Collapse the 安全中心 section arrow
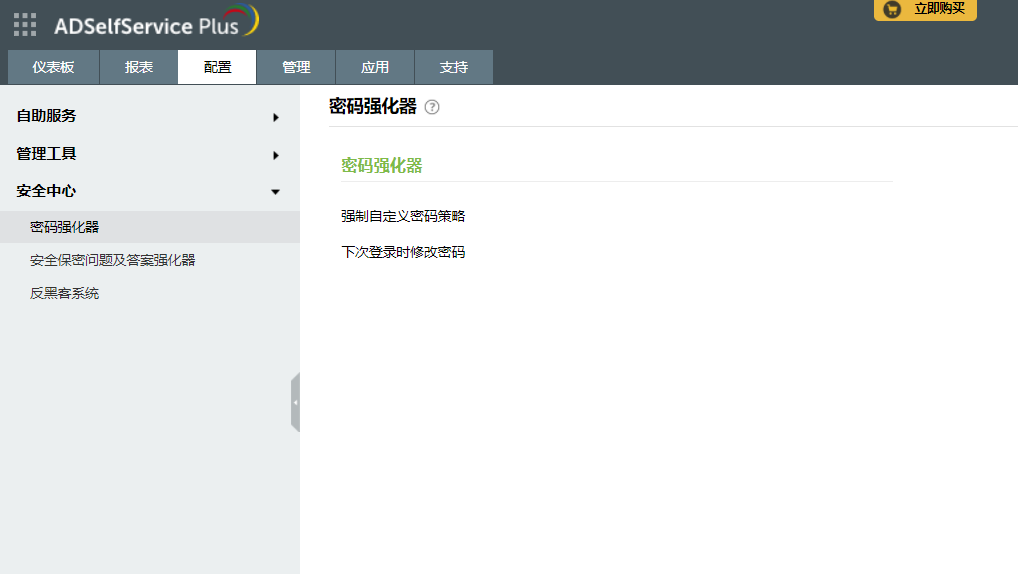 click(x=275, y=192)
